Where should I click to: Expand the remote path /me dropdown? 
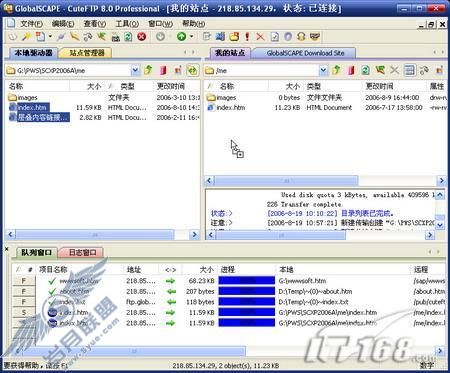pos(323,70)
